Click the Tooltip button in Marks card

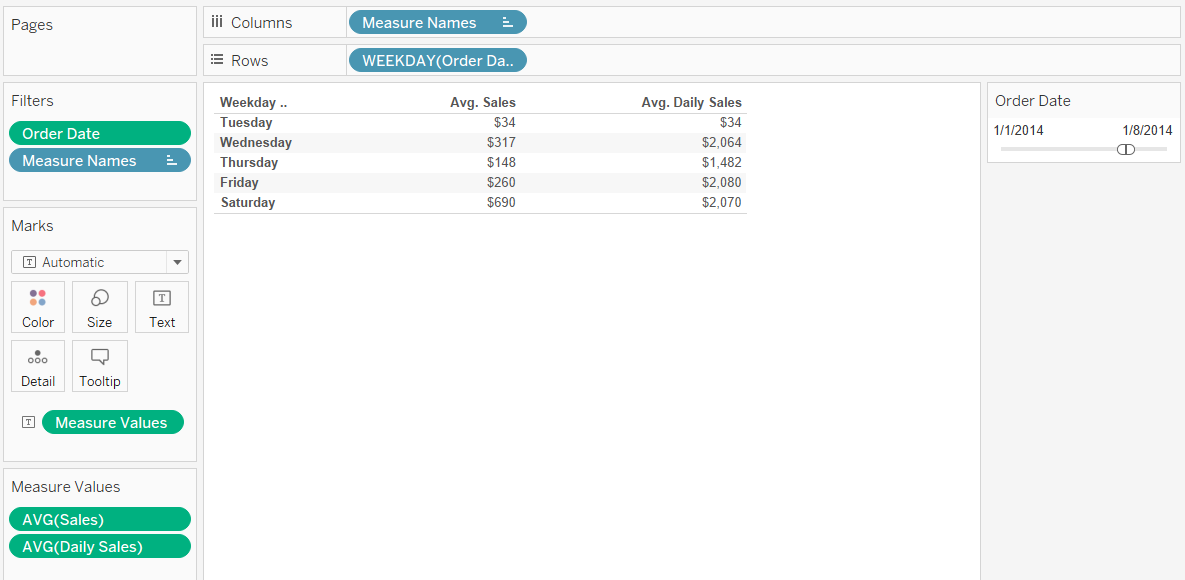[100, 366]
